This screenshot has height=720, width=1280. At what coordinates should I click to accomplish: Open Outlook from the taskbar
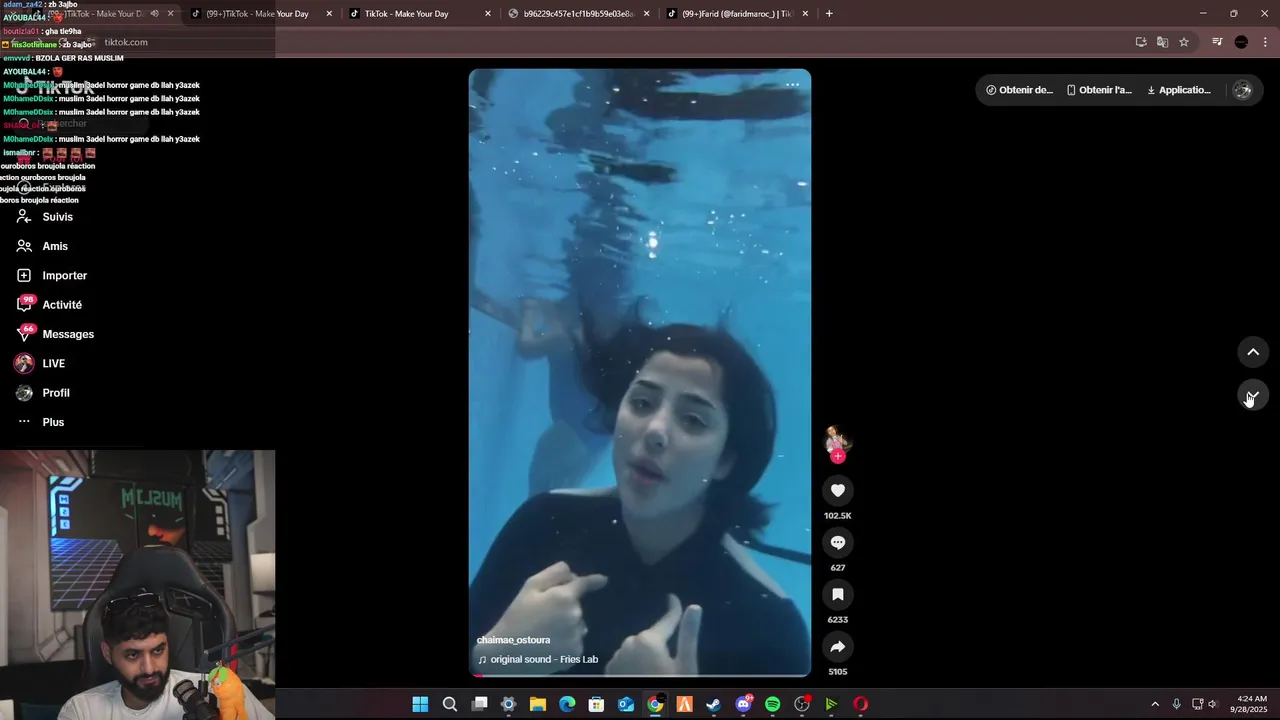pos(626,704)
